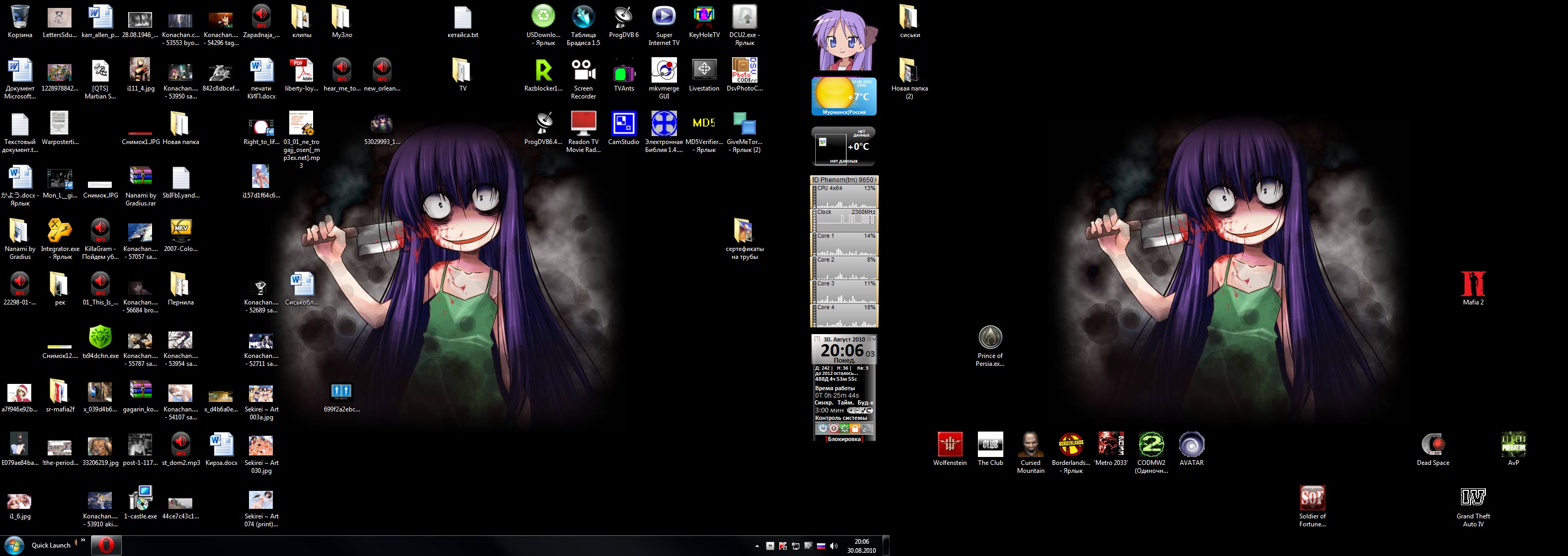The width and height of the screenshot is (1568, 556).
Task: Increase timer with plus button in gadget
Action: (851, 410)
